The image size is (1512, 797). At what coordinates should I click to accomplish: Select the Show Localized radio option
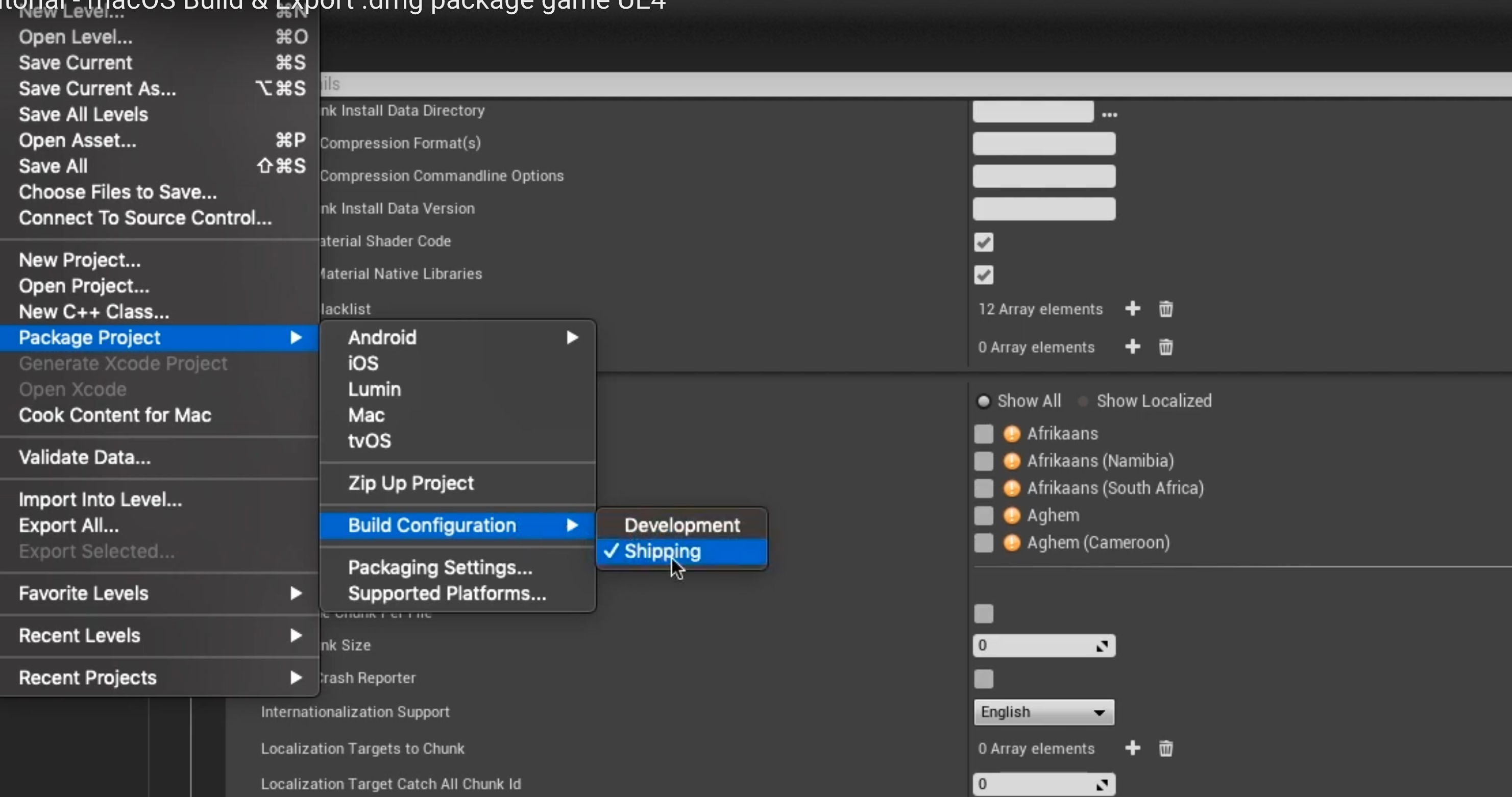(1083, 401)
